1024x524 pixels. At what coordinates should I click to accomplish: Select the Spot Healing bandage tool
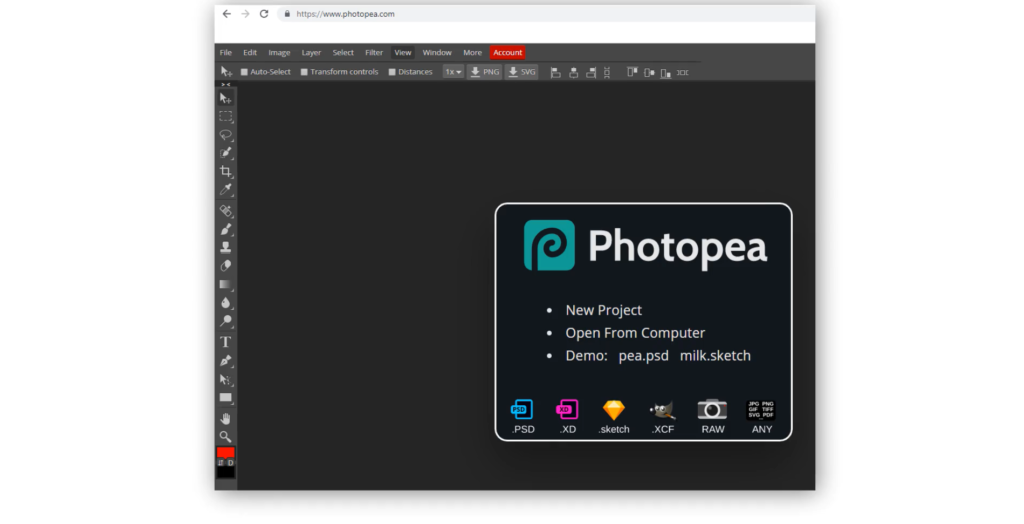click(x=225, y=211)
